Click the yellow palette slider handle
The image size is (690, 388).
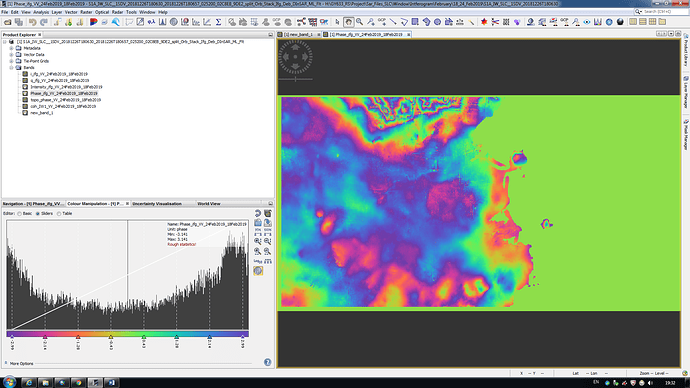coord(111,337)
